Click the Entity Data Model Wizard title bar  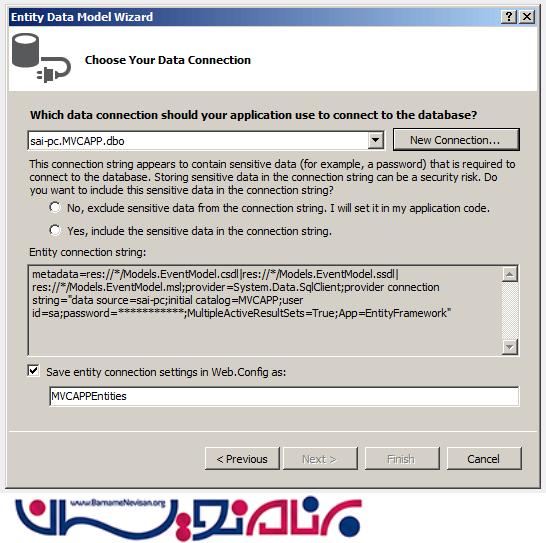click(x=254, y=17)
